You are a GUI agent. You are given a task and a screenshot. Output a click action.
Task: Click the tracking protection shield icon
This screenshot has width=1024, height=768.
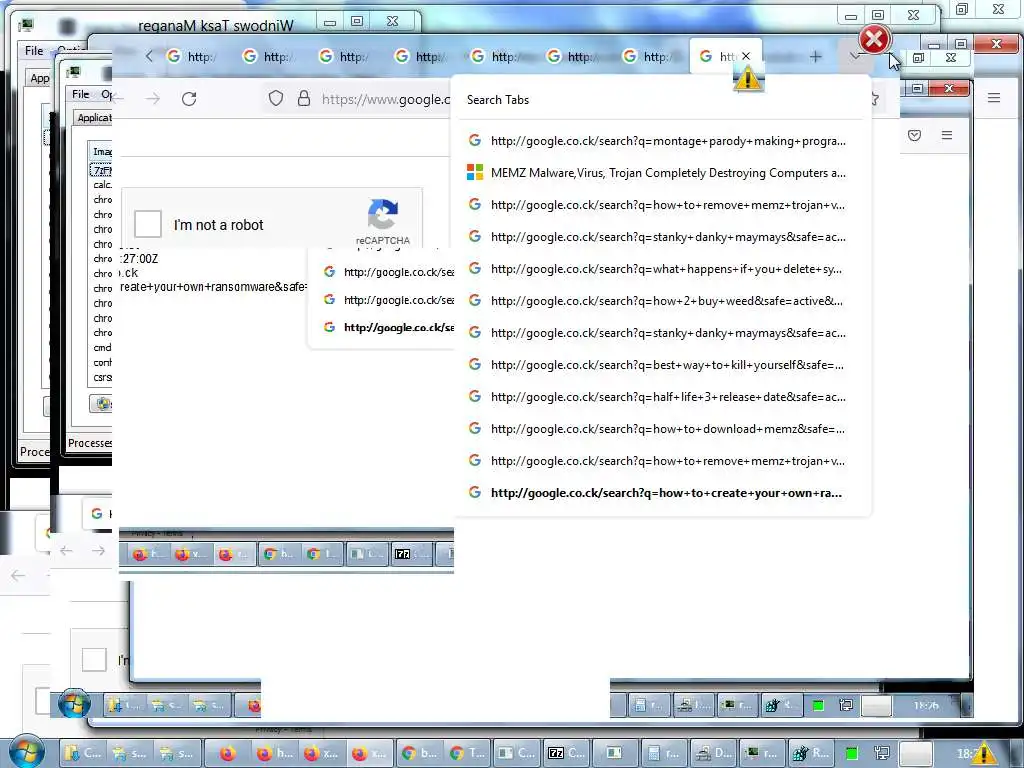pyautogui.click(x=276, y=99)
